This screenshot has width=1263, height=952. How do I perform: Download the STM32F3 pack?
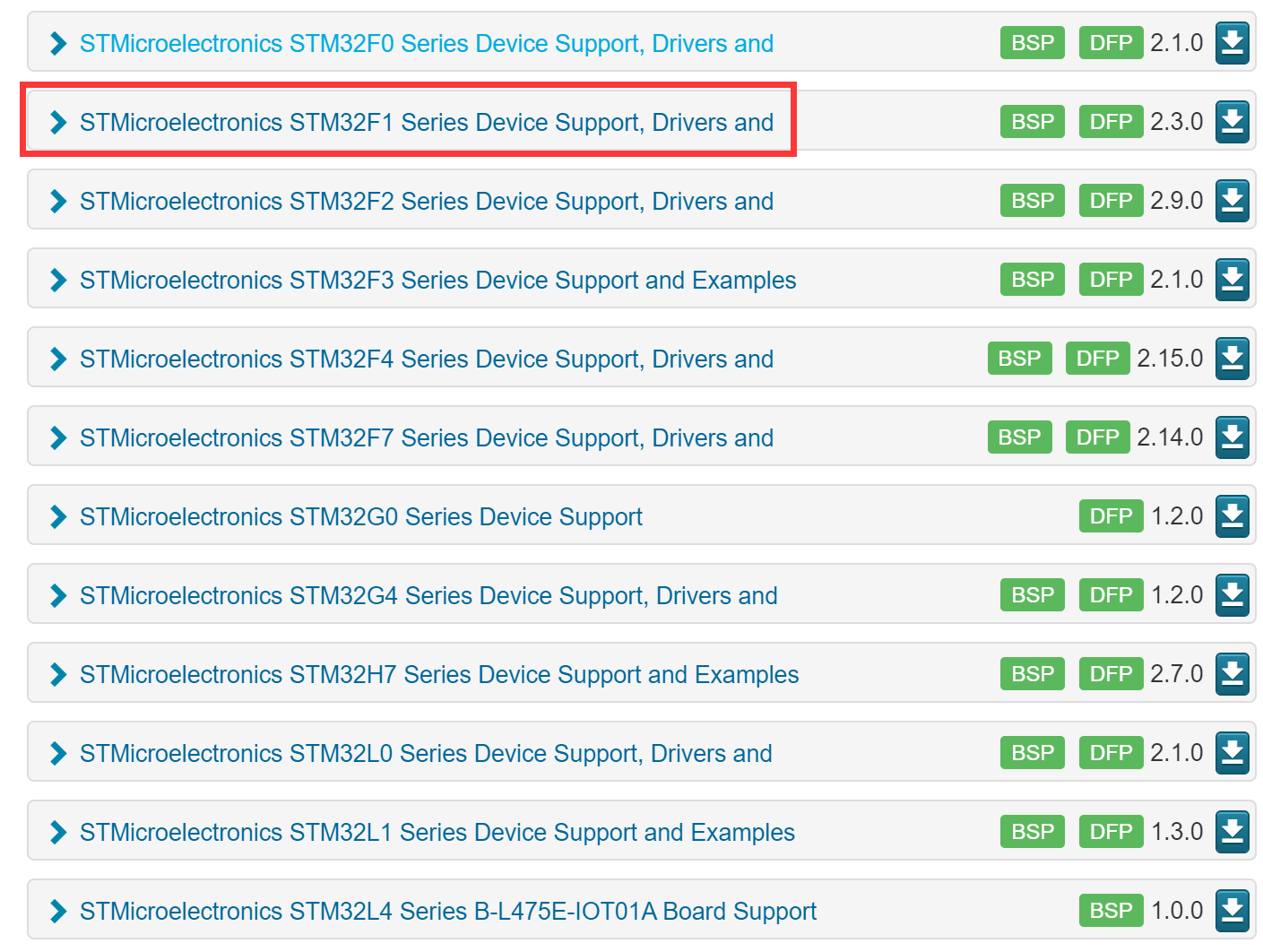1233,280
